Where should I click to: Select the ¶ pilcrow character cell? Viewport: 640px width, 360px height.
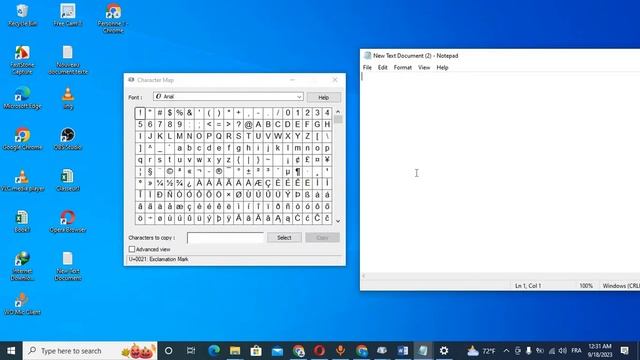(298, 171)
